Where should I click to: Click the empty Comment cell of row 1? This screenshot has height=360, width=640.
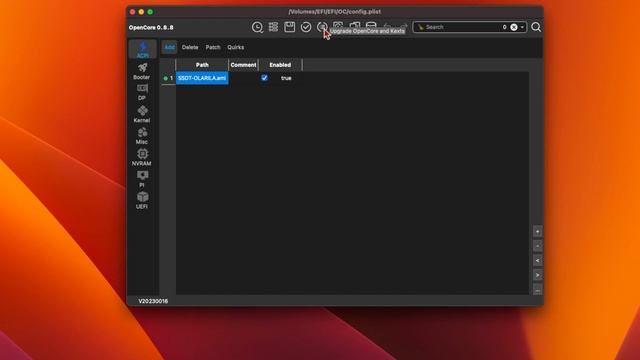pyautogui.click(x=243, y=78)
